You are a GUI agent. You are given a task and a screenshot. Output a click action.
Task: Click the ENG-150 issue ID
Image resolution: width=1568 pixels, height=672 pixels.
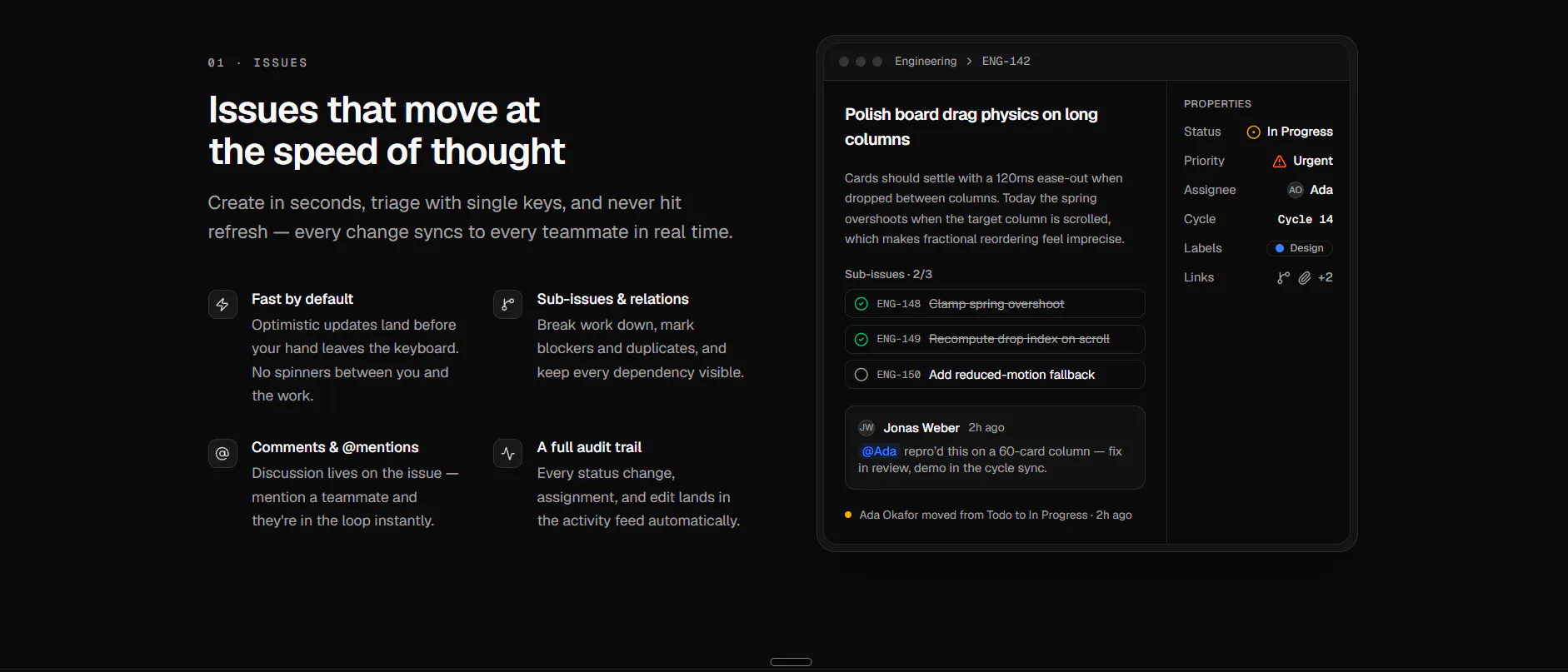tap(898, 375)
